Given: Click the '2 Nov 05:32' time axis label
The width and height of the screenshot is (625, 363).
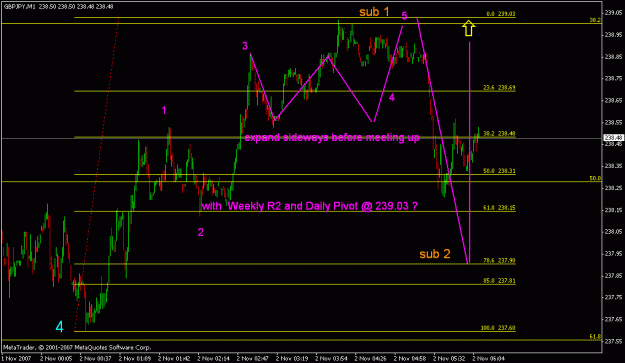Looking at the screenshot, I should click(449, 358).
